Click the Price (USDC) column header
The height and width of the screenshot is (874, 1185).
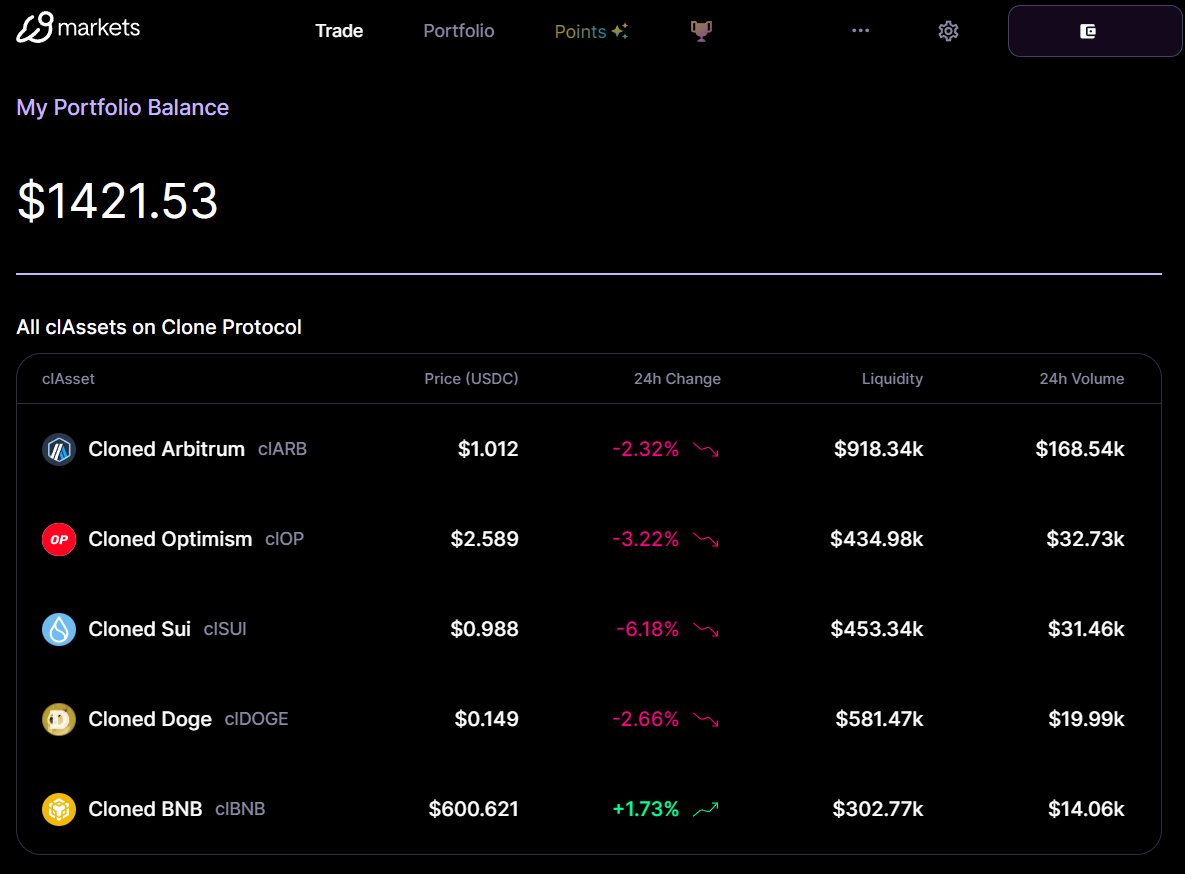pos(471,379)
